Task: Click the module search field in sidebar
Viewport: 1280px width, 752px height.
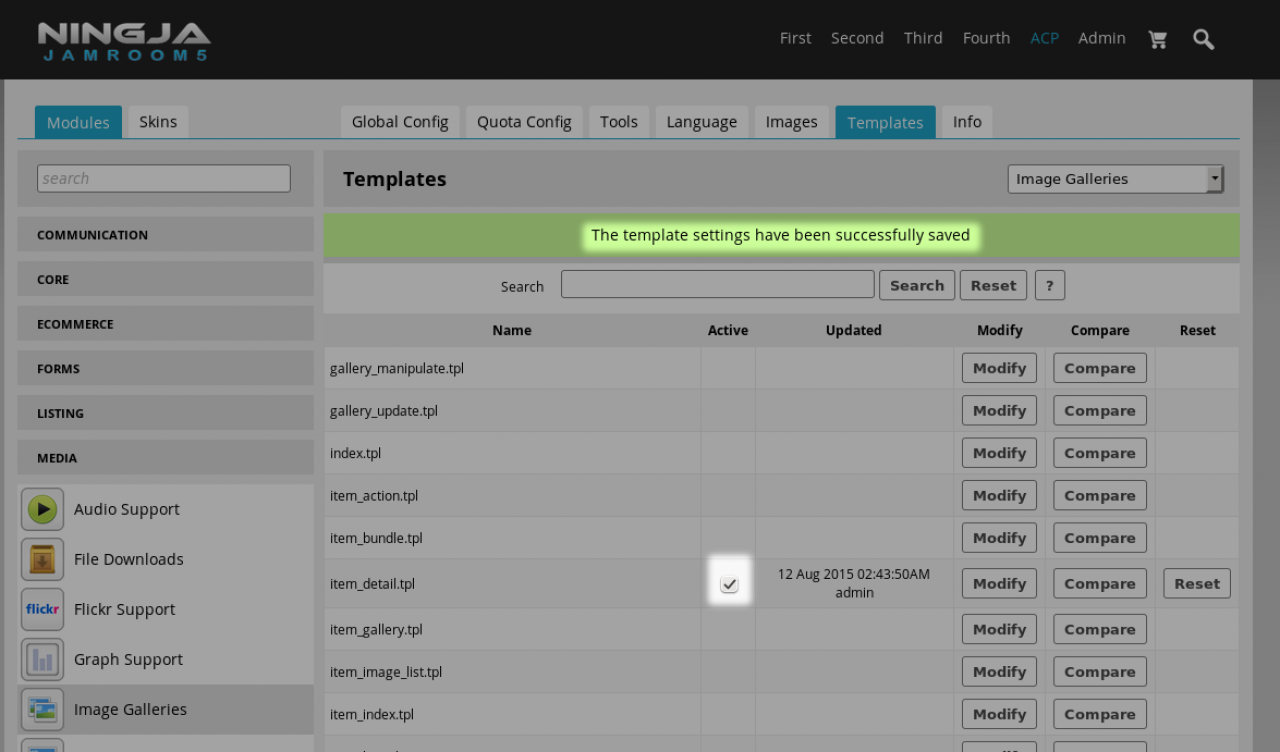Action: click(164, 179)
